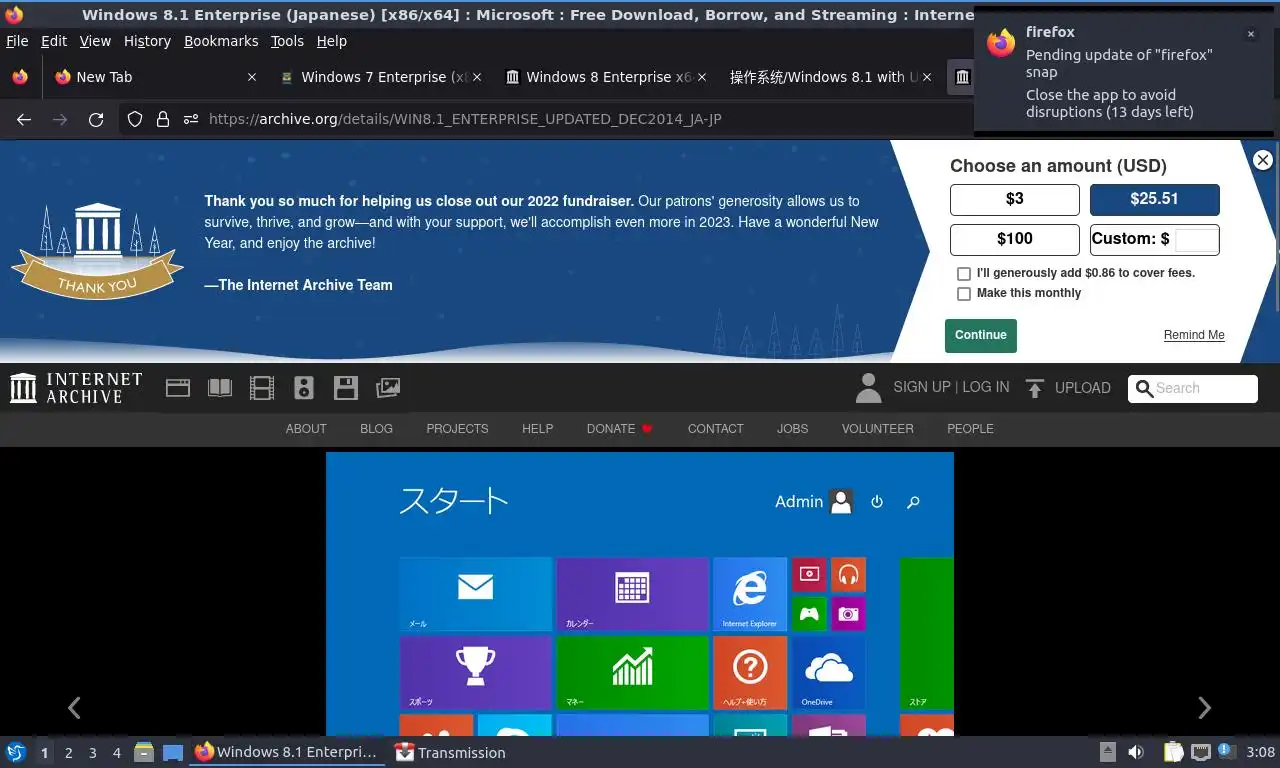Click the archive Search field
The image size is (1280, 768).
(x=1192, y=388)
